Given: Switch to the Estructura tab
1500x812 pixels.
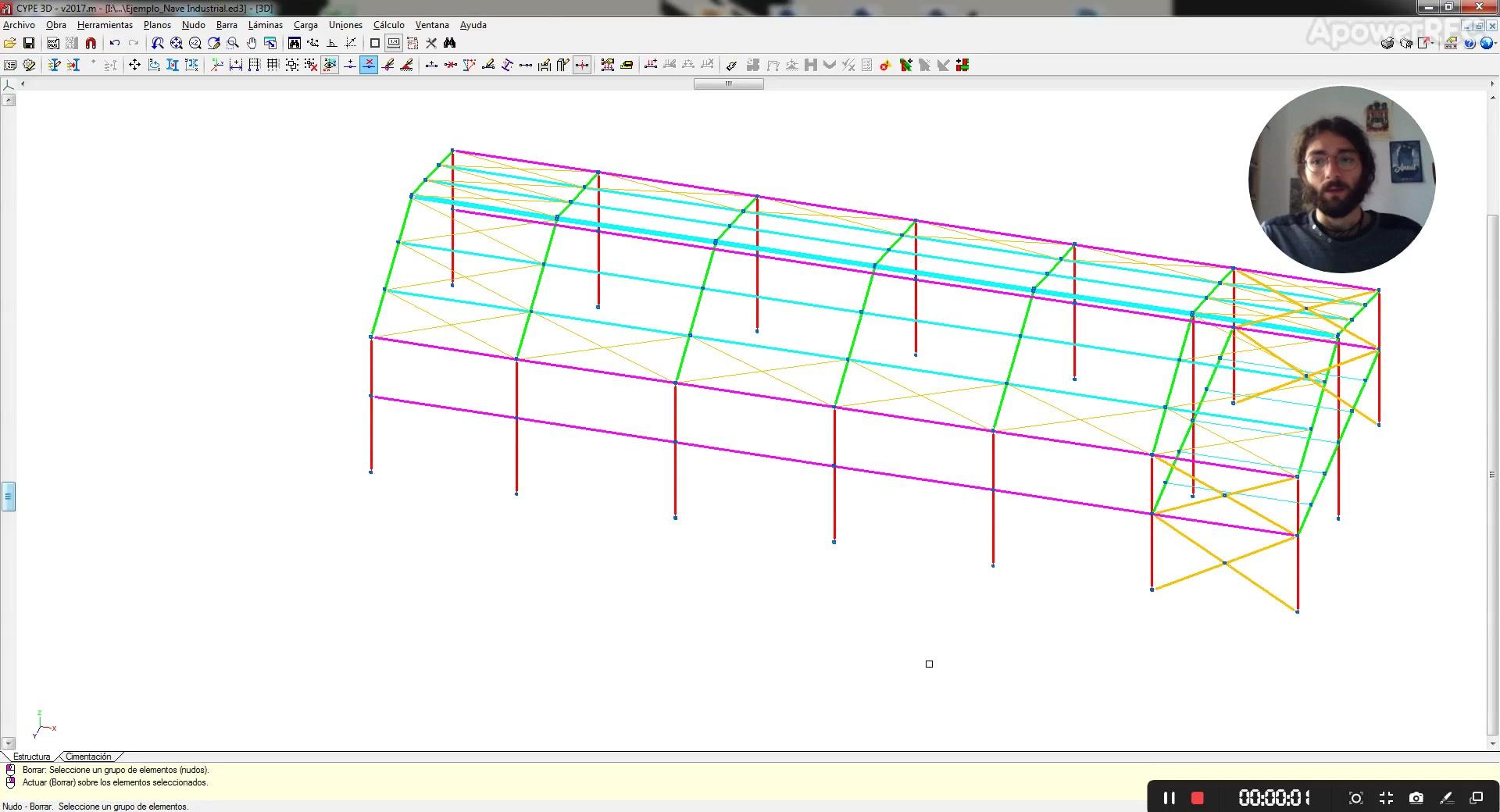Looking at the screenshot, I should coord(31,757).
